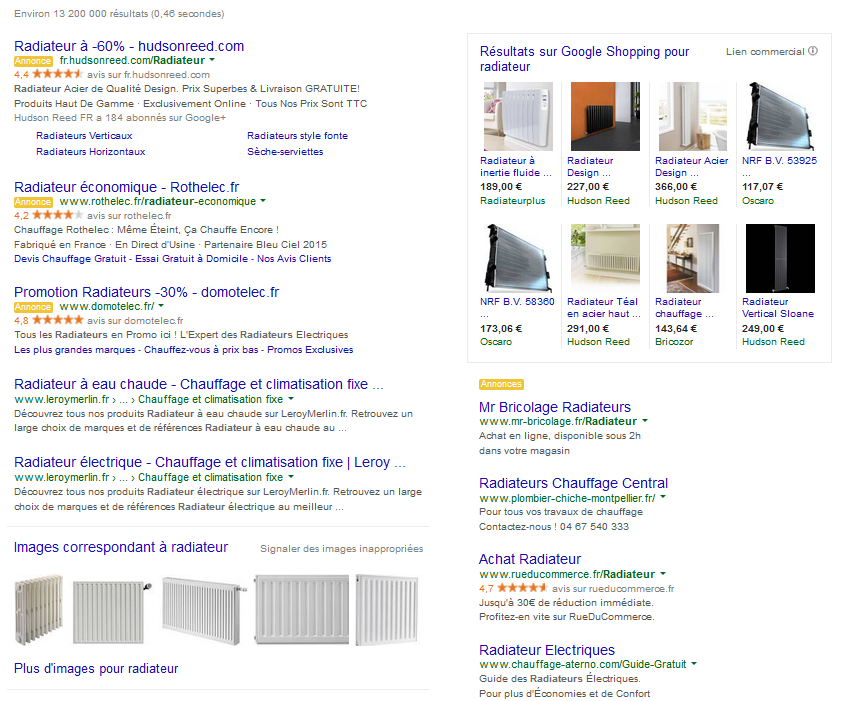Viewport: 859px width, 701px height.
Task: Open Radiateur électrique Leroy Merlin result title
Action: (209, 462)
